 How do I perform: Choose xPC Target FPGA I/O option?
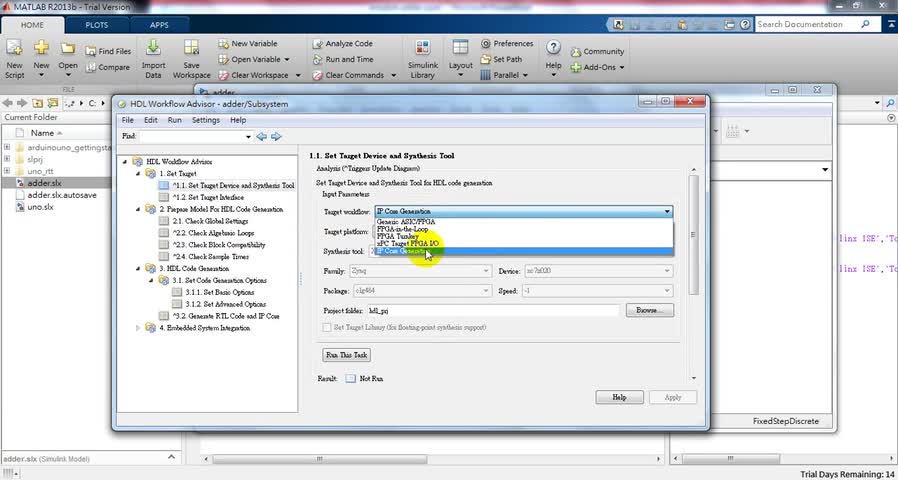coord(524,243)
